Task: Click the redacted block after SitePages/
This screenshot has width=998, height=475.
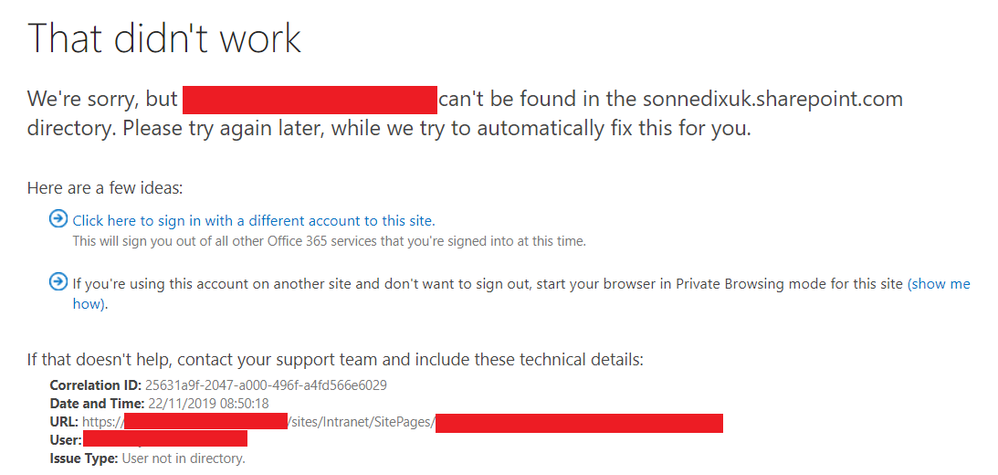Action: coord(579,422)
